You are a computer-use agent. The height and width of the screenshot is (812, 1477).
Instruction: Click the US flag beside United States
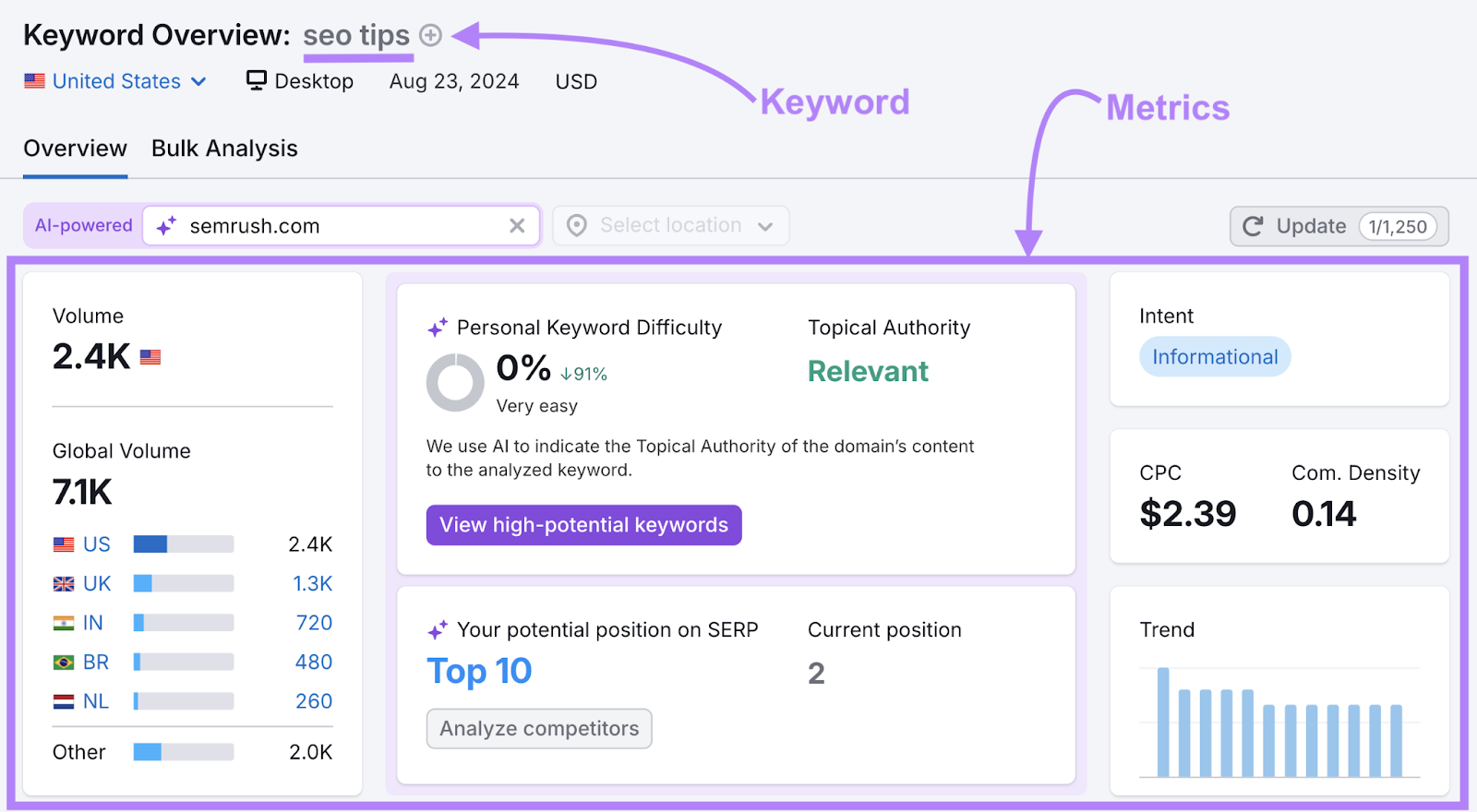tap(34, 81)
